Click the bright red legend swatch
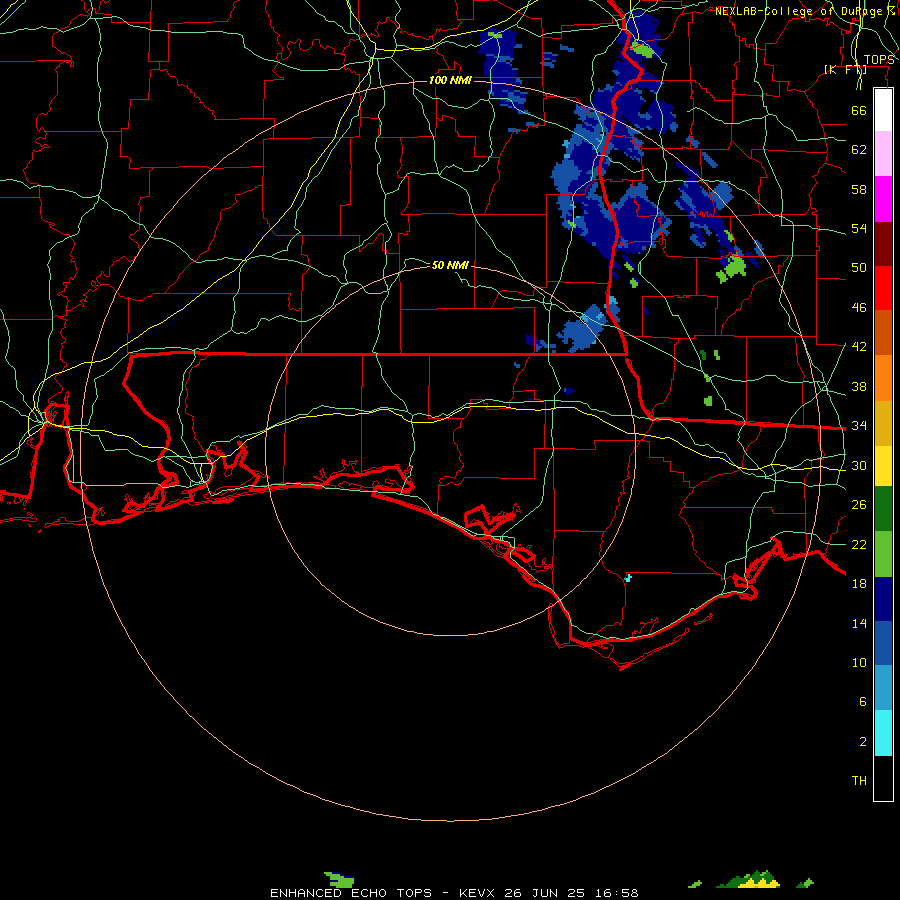Image resolution: width=900 pixels, height=900 pixels. tap(883, 288)
